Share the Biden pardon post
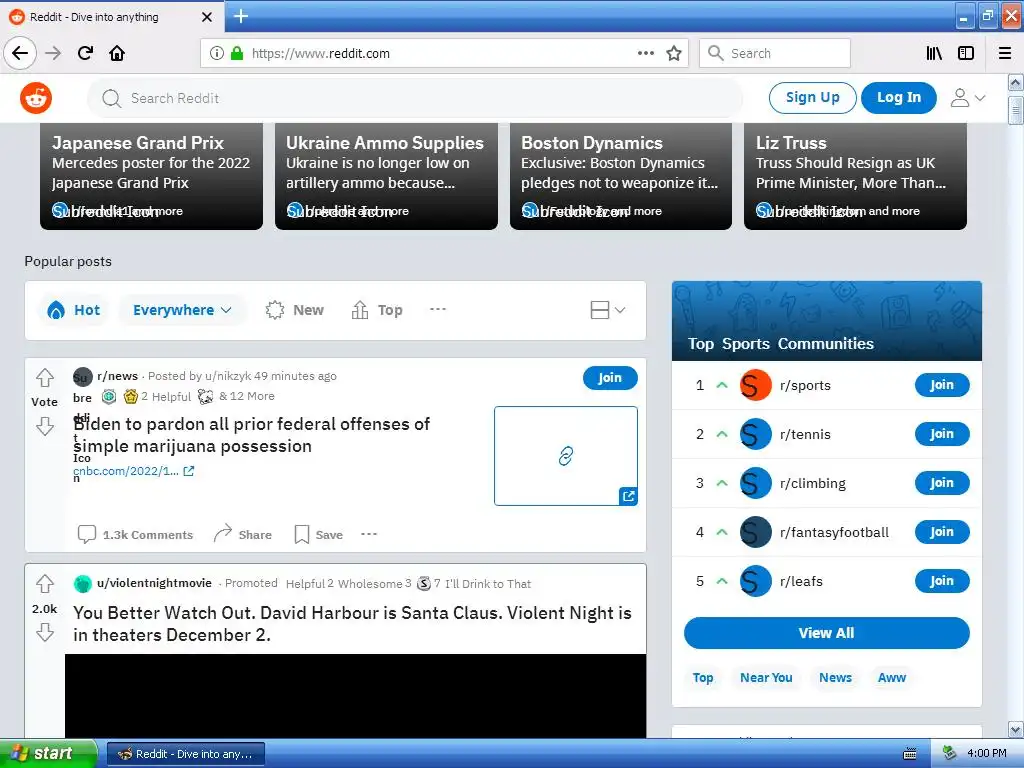 tap(242, 534)
